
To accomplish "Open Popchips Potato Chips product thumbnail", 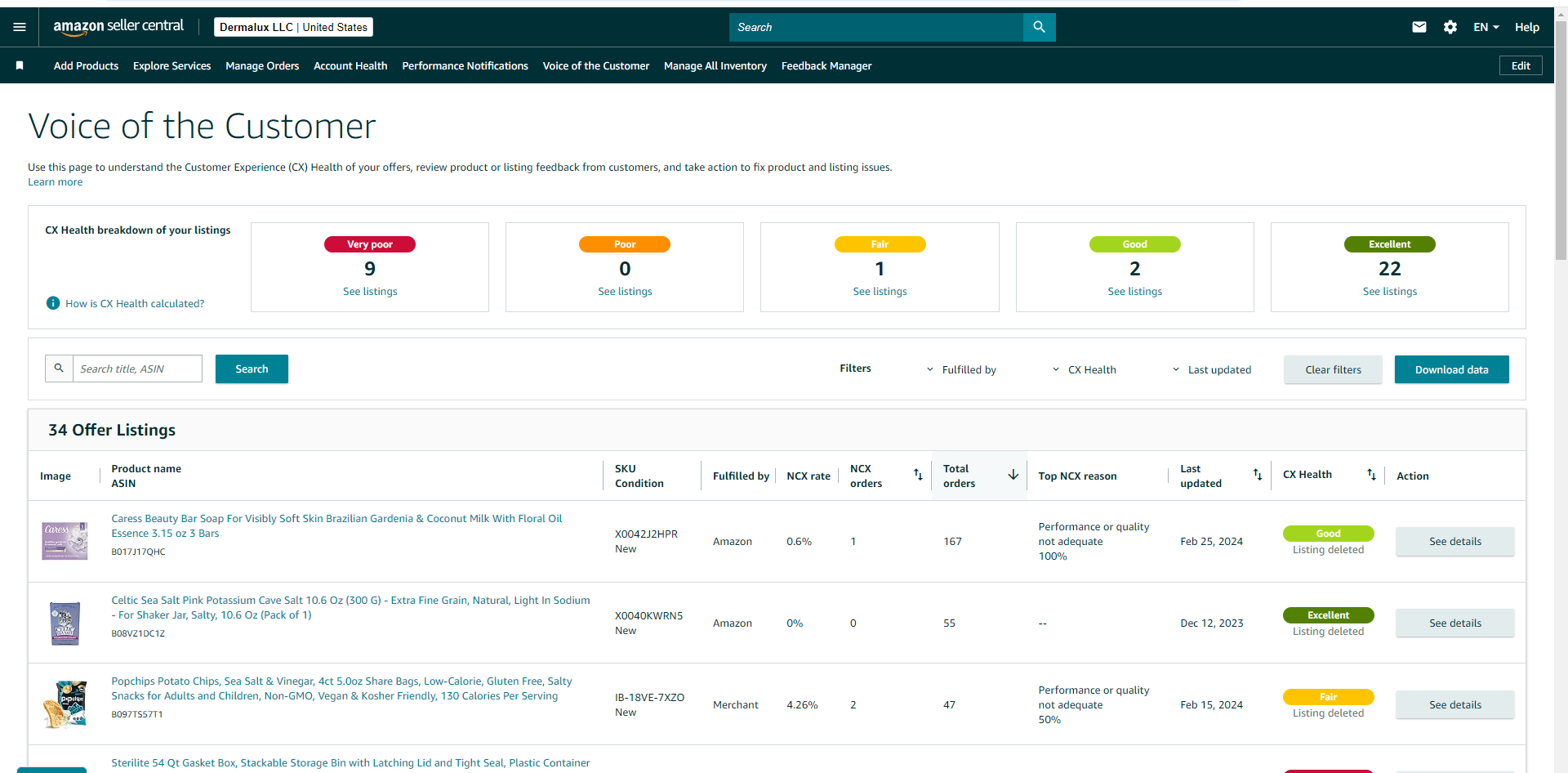I will [65, 704].
